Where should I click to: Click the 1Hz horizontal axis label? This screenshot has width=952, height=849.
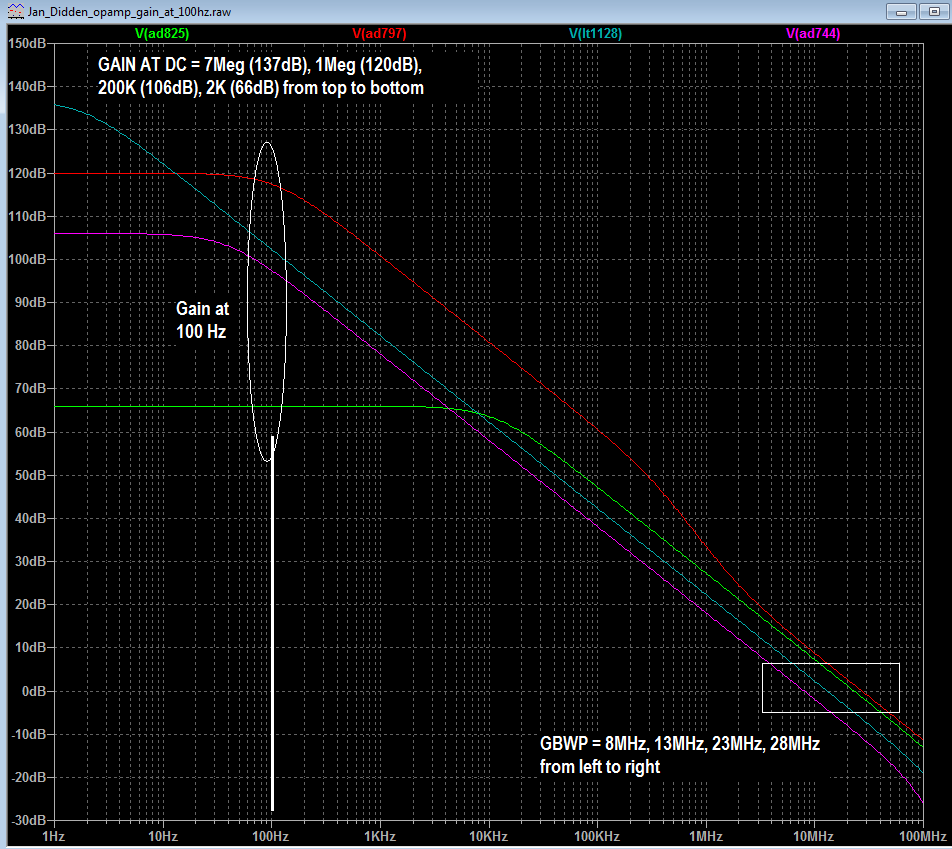pyautogui.click(x=53, y=837)
